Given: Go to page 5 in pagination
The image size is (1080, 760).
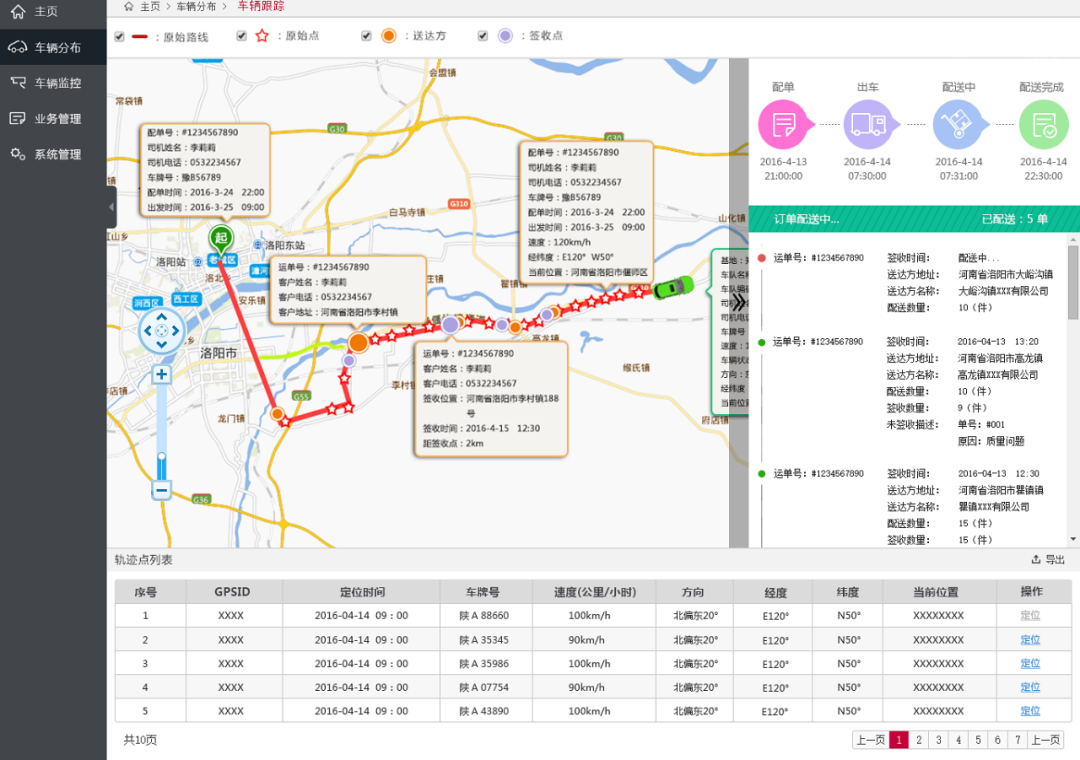Looking at the screenshot, I should 978,739.
